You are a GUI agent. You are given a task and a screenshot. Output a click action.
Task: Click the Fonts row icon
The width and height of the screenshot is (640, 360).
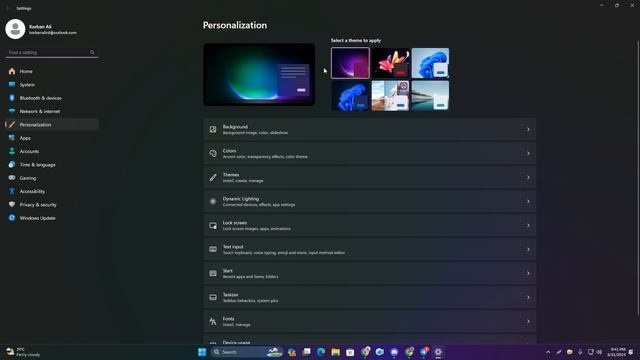[x=213, y=322]
